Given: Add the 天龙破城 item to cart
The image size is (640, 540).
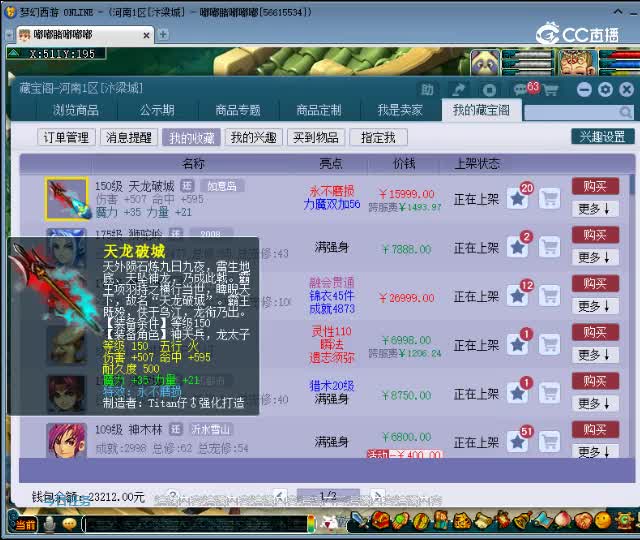Looking at the screenshot, I should 550,199.
